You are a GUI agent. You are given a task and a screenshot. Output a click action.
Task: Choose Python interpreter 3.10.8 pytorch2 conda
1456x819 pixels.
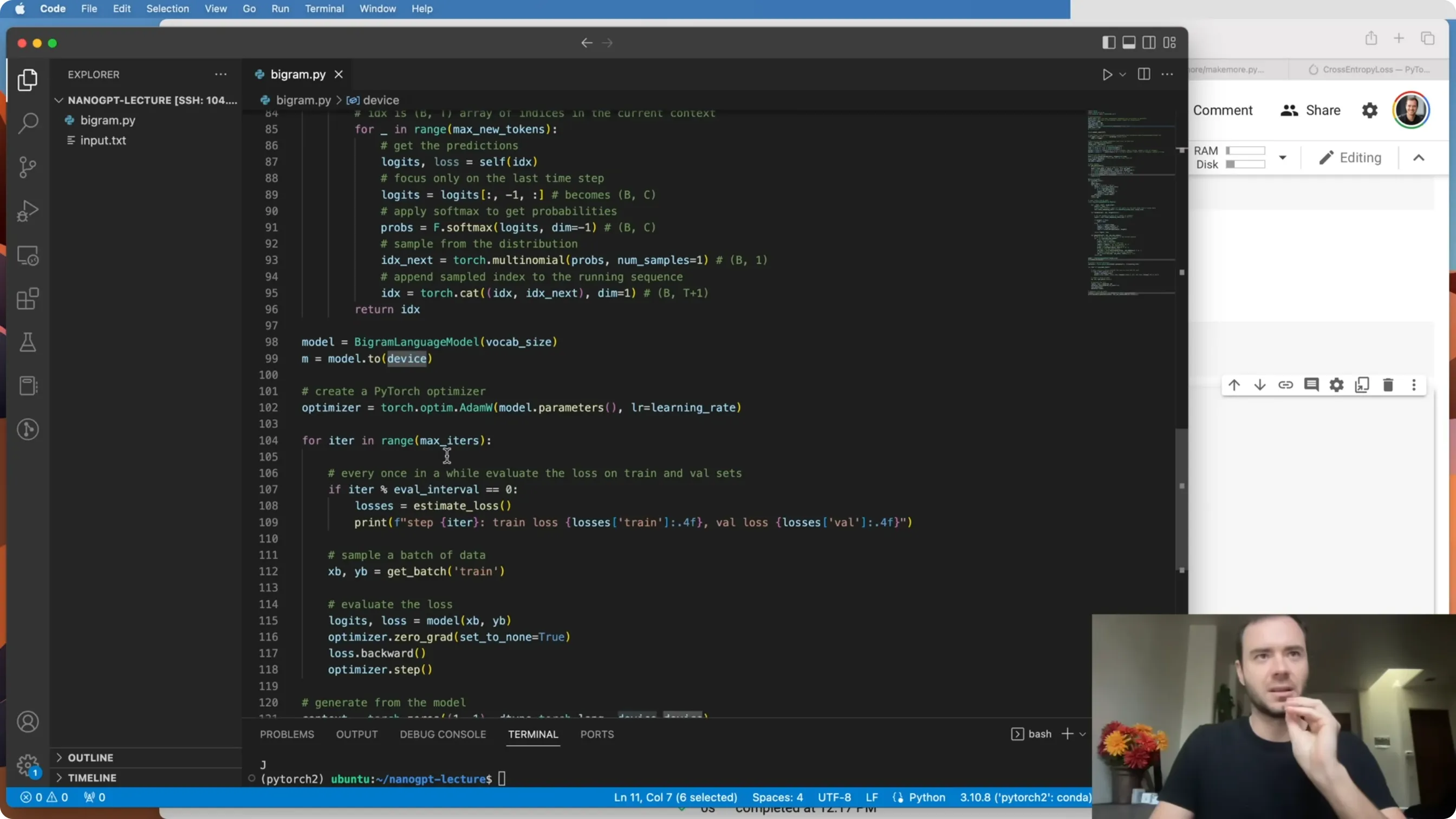pos(1025,797)
